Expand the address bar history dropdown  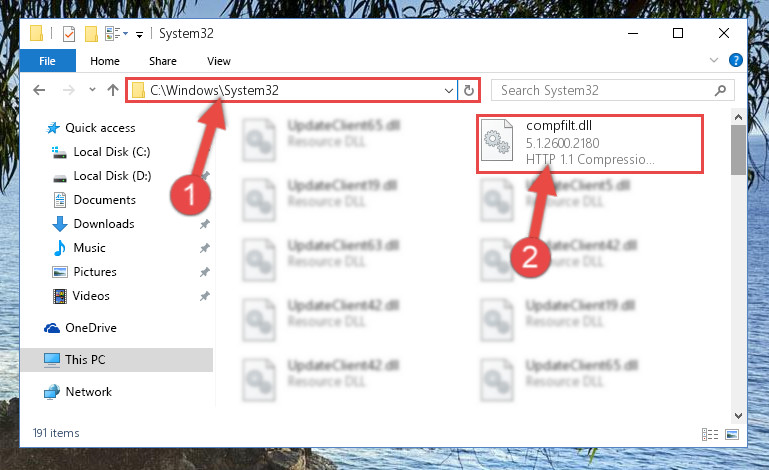click(x=448, y=90)
